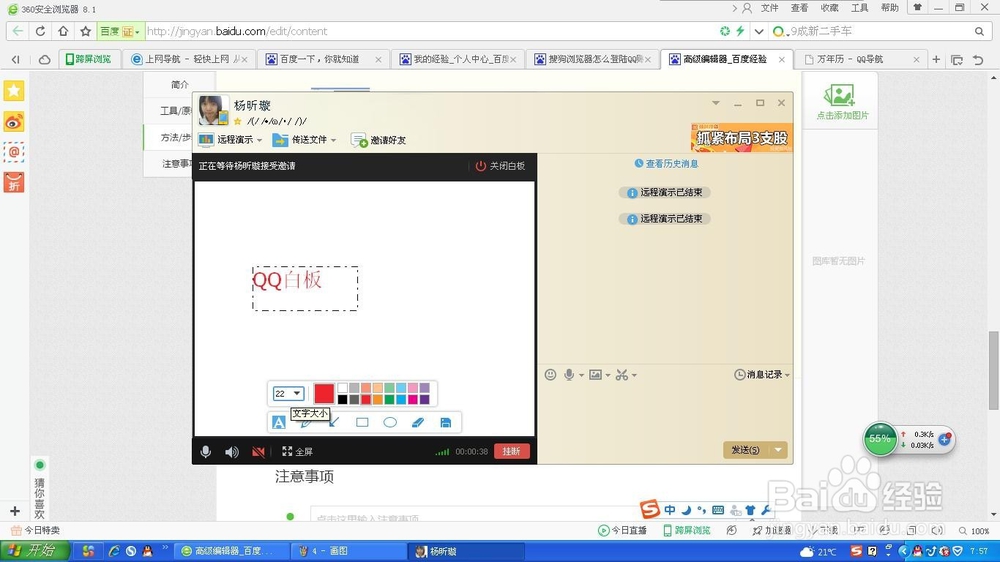Select the rectangle shape tool

(x=362, y=422)
